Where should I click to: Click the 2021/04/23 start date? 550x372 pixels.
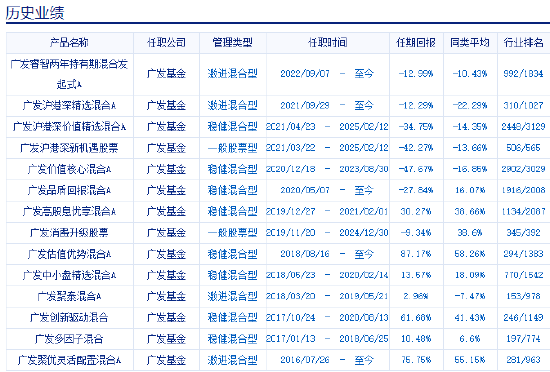[291, 127]
